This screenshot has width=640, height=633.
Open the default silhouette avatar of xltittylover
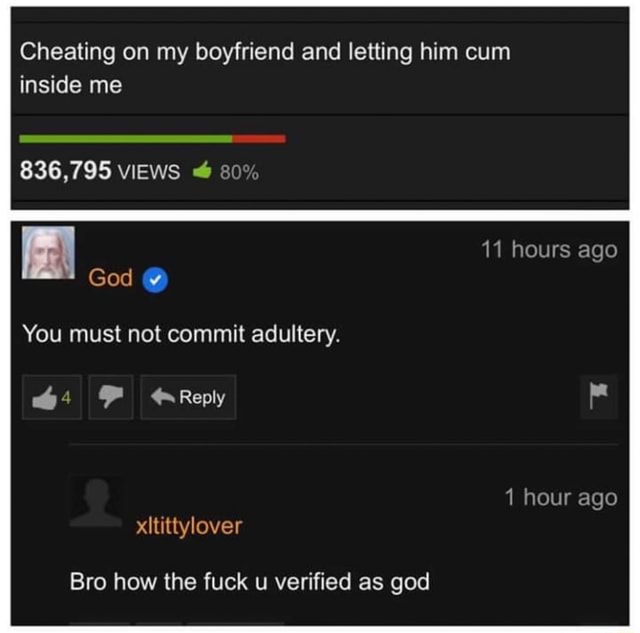[96, 502]
